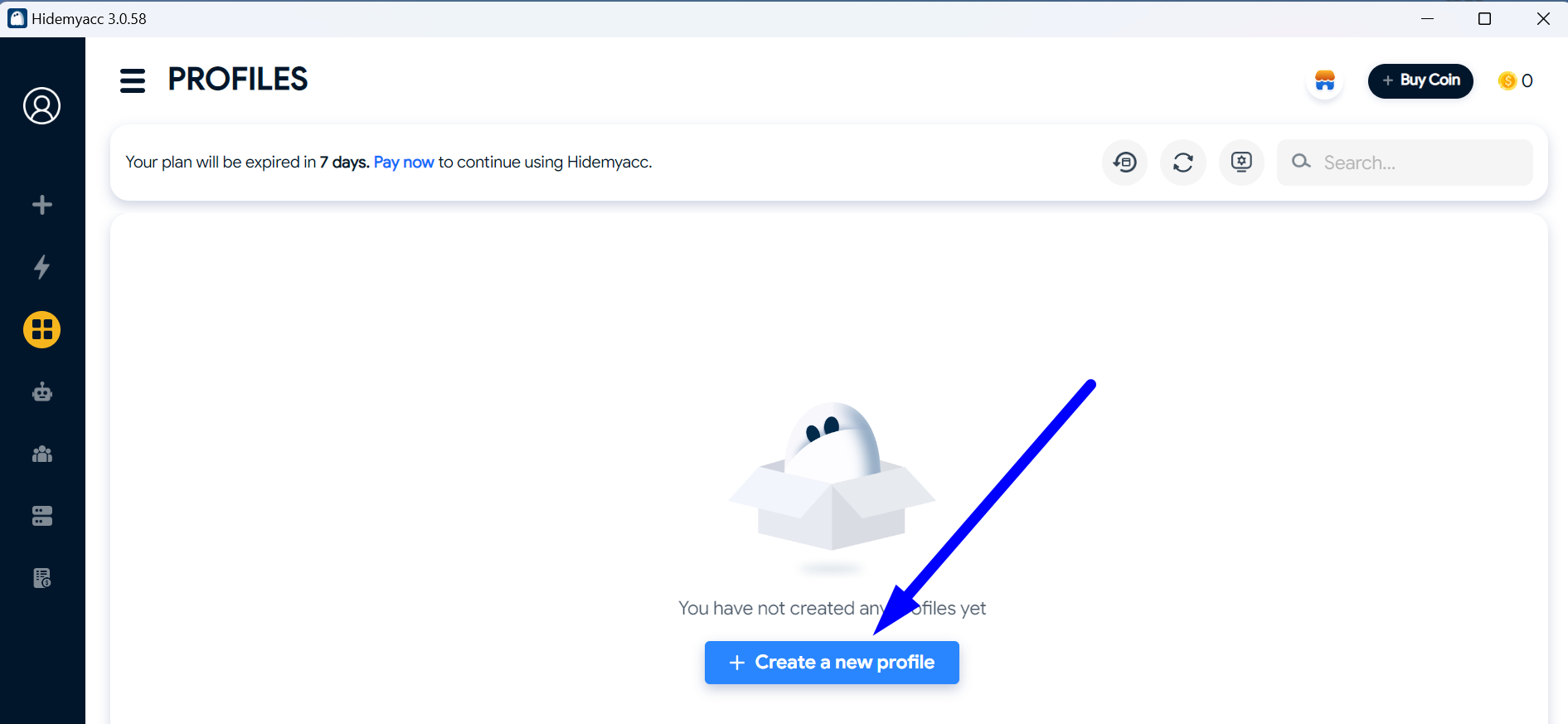1568x724 pixels.
Task: Click the refresh sync icon button
Action: click(x=1183, y=162)
